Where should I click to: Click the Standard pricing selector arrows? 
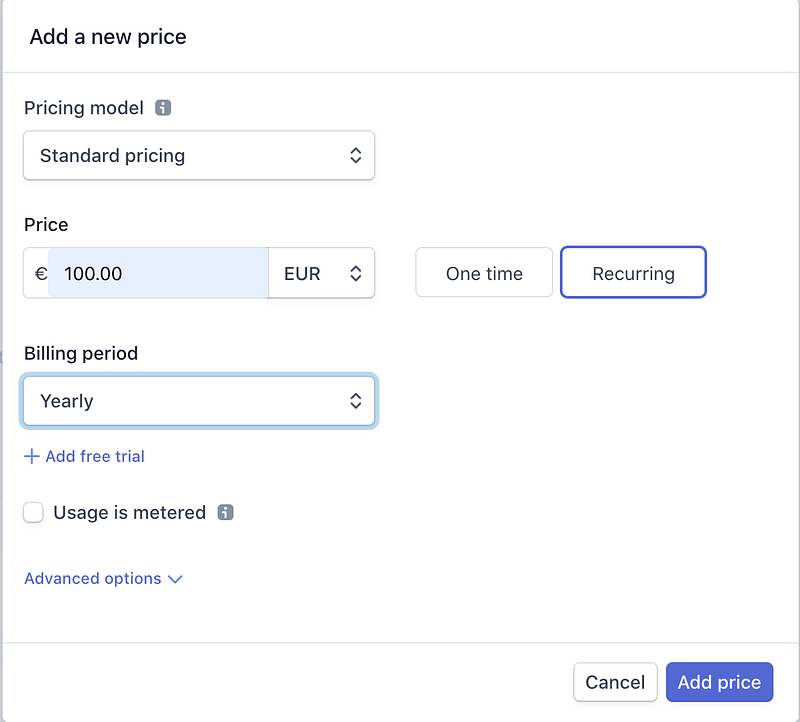pos(356,155)
